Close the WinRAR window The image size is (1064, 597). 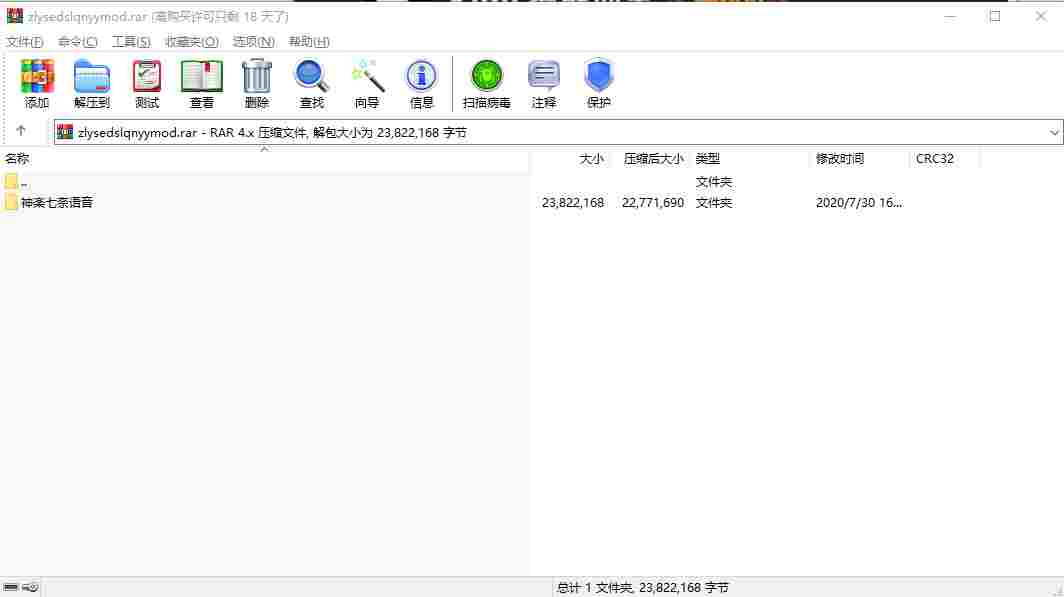click(1041, 16)
